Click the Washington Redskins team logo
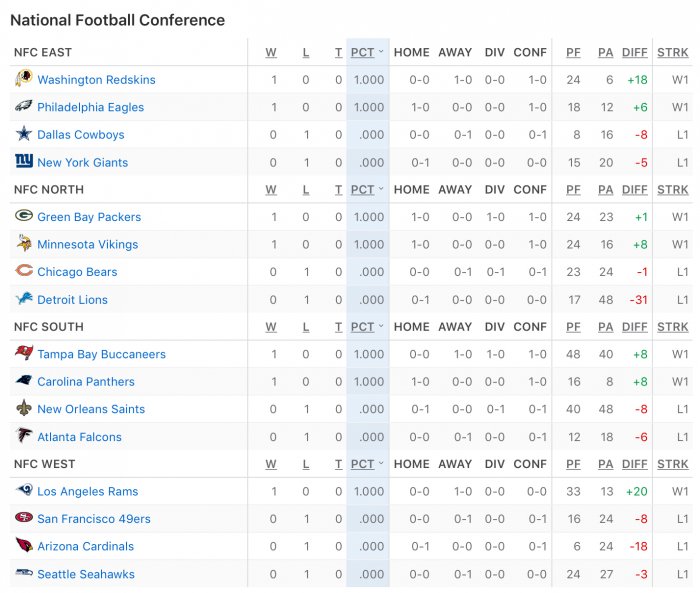This screenshot has width=700, height=593. [24, 78]
